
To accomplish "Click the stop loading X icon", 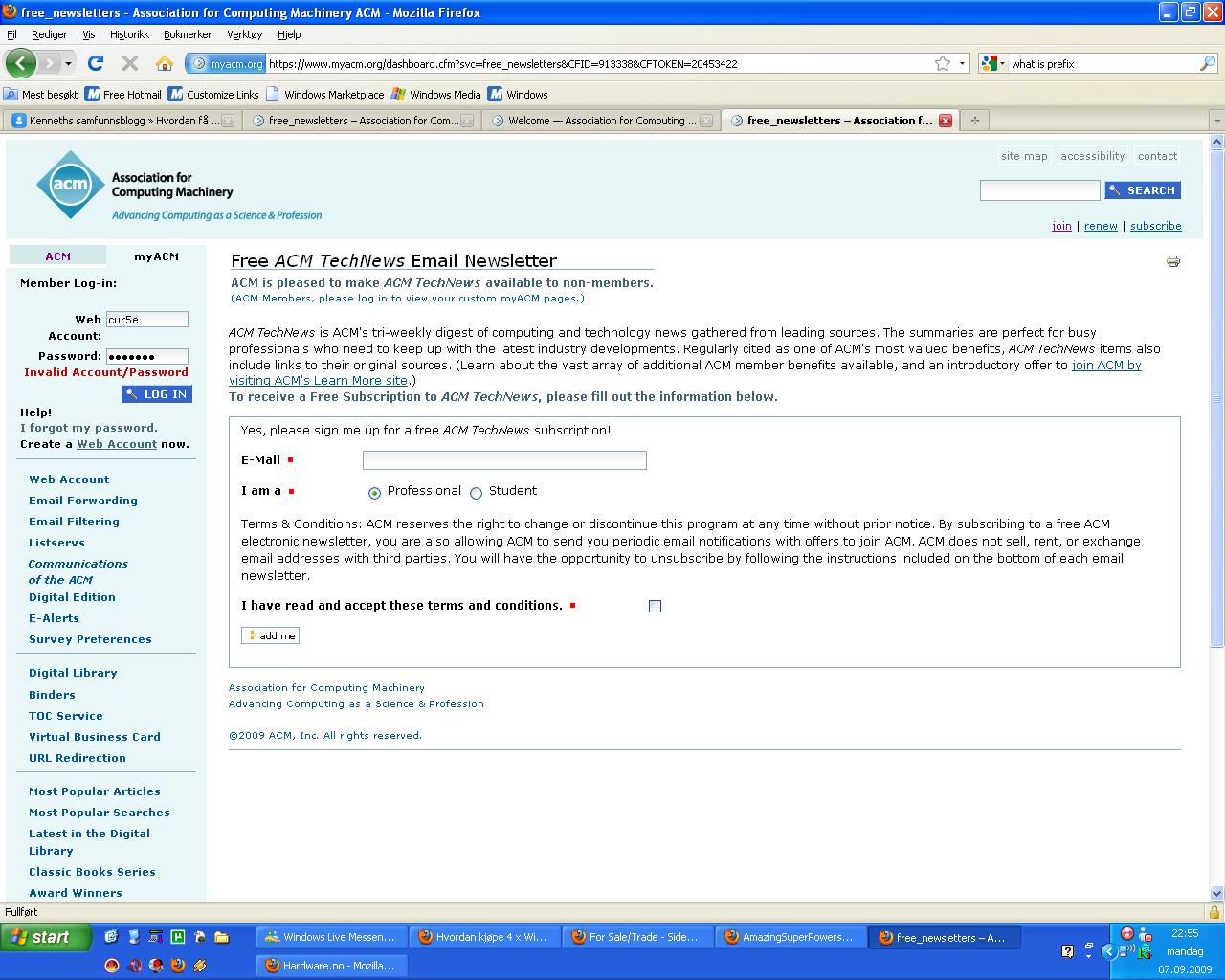I will (130, 64).
